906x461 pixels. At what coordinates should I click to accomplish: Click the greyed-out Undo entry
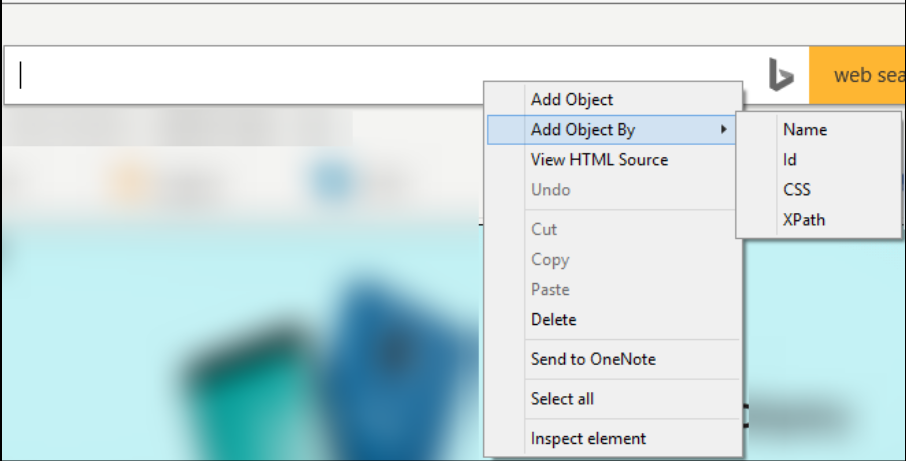pos(551,189)
